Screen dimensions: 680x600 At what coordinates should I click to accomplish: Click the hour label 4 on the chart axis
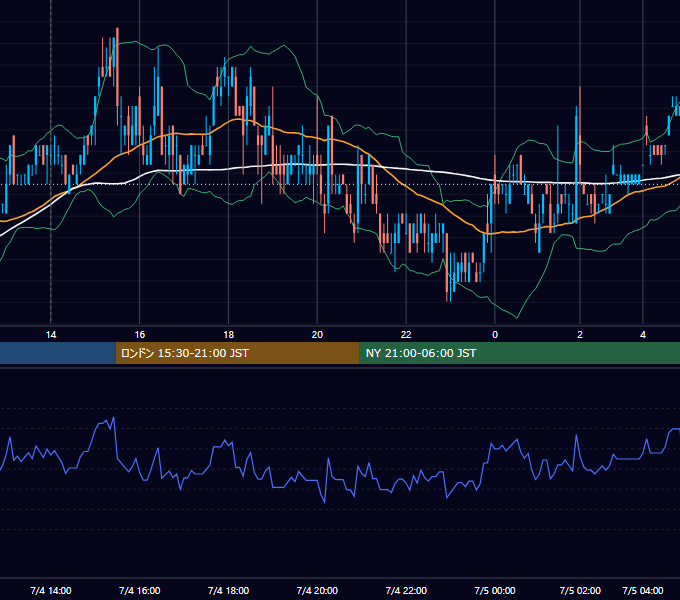643,335
